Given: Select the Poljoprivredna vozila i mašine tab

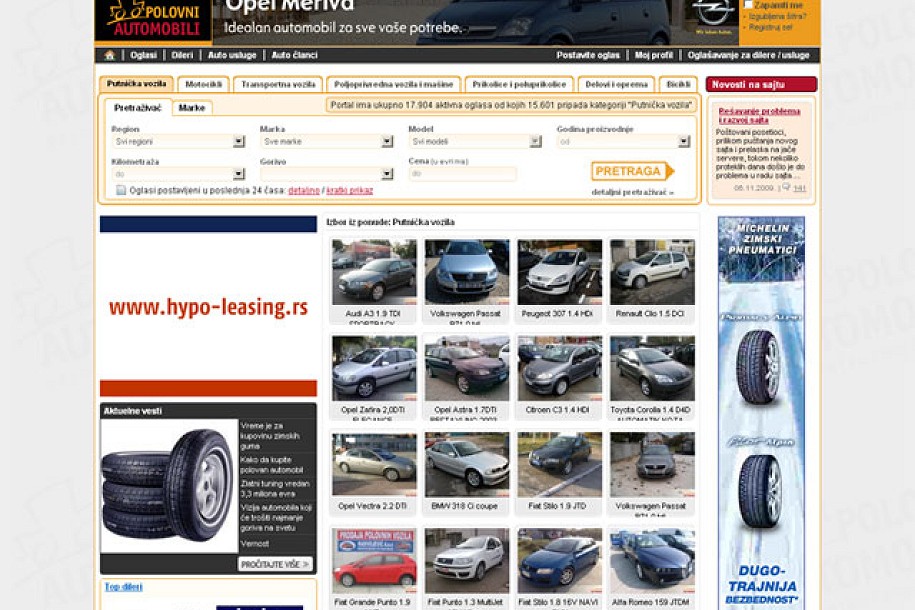Looking at the screenshot, I should pos(394,85).
